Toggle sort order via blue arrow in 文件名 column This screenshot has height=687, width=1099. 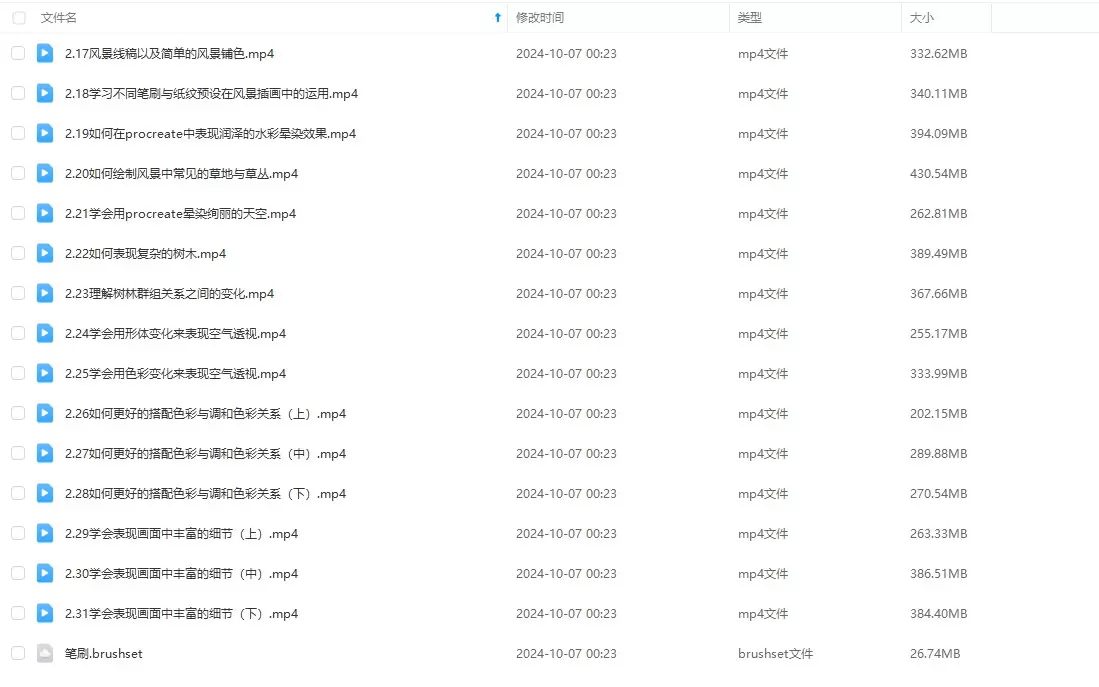498,18
